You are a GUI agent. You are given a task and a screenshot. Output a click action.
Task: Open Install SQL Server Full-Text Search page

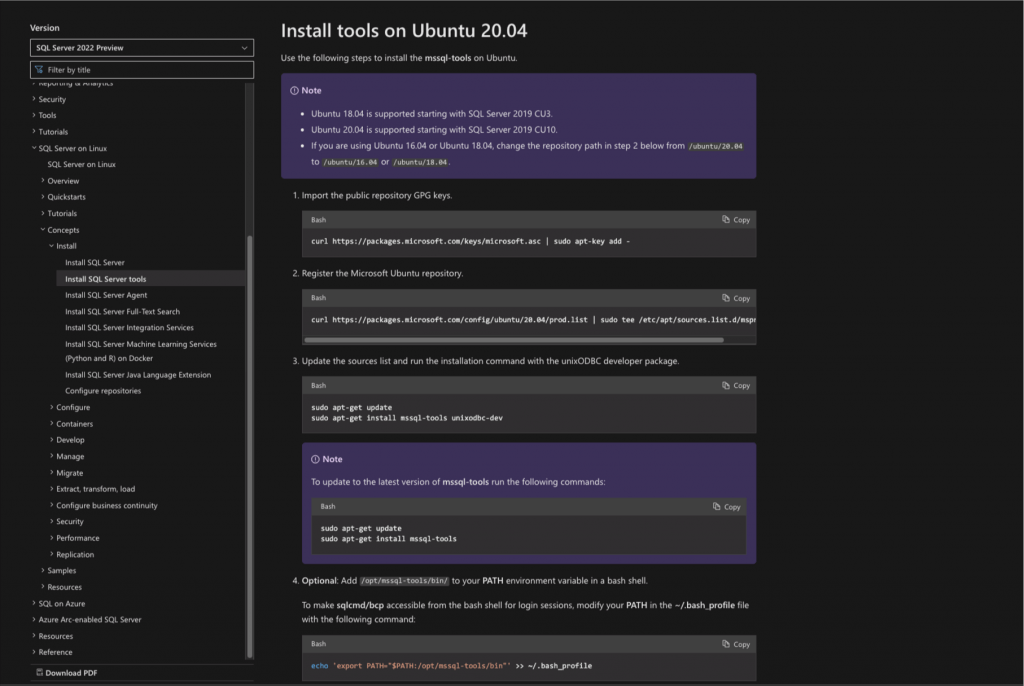[x=123, y=312]
